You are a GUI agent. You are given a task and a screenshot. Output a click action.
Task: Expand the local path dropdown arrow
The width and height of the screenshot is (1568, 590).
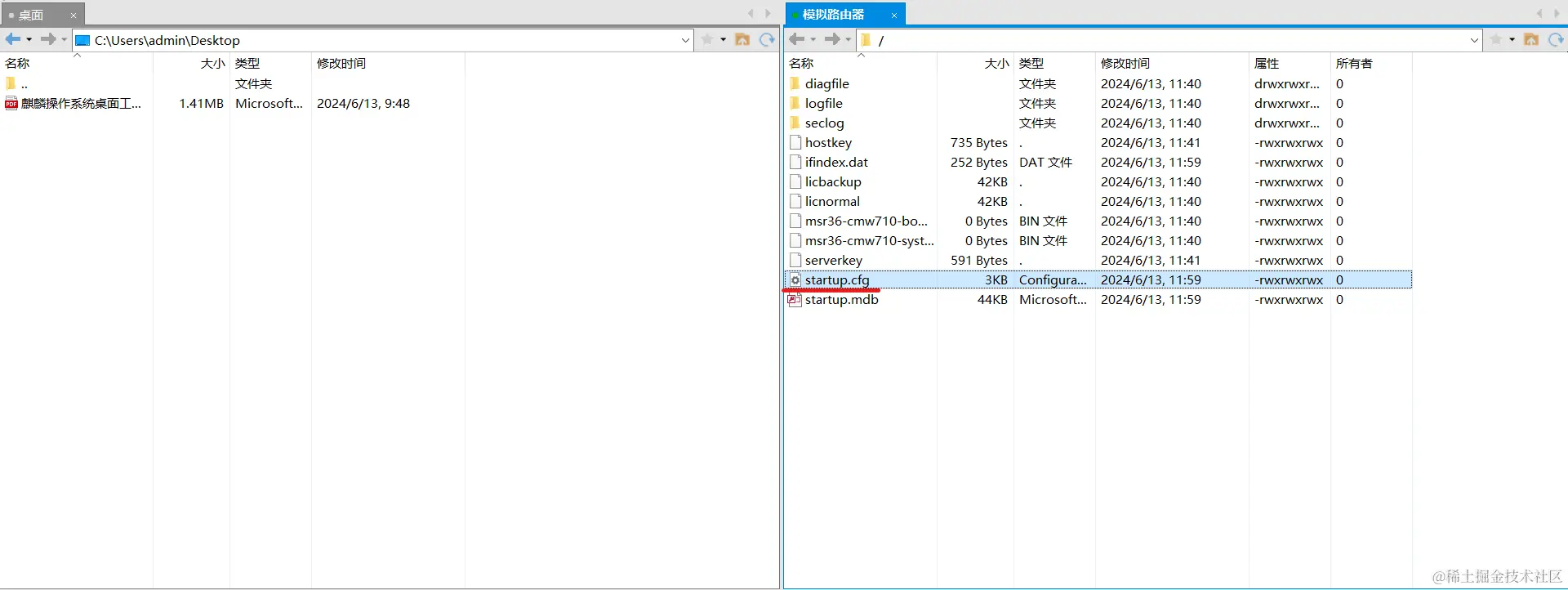pyautogui.click(x=686, y=40)
